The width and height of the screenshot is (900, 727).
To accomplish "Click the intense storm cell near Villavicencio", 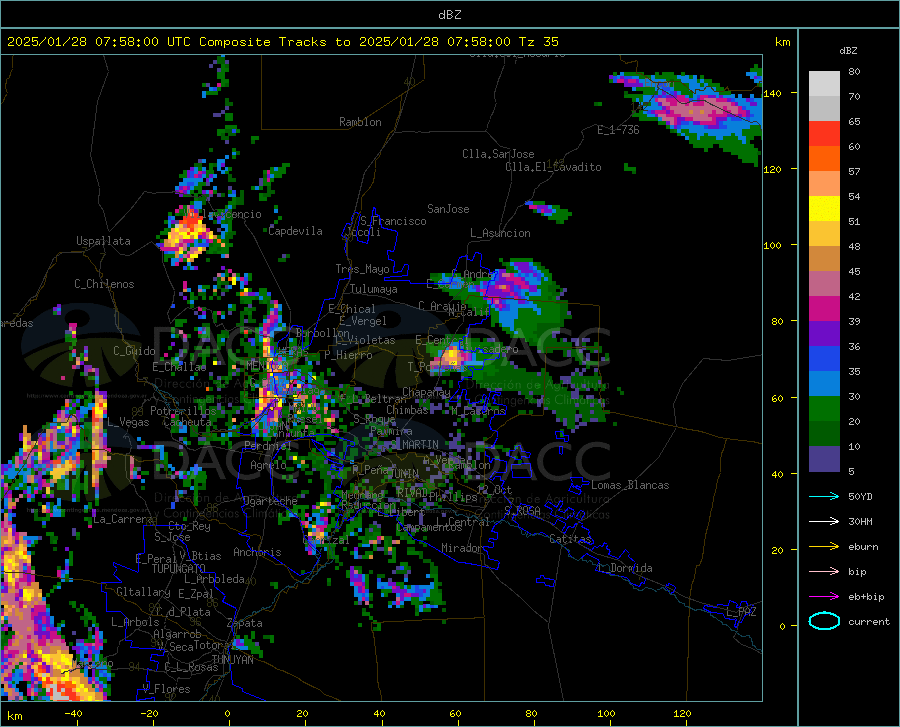I will click(189, 236).
